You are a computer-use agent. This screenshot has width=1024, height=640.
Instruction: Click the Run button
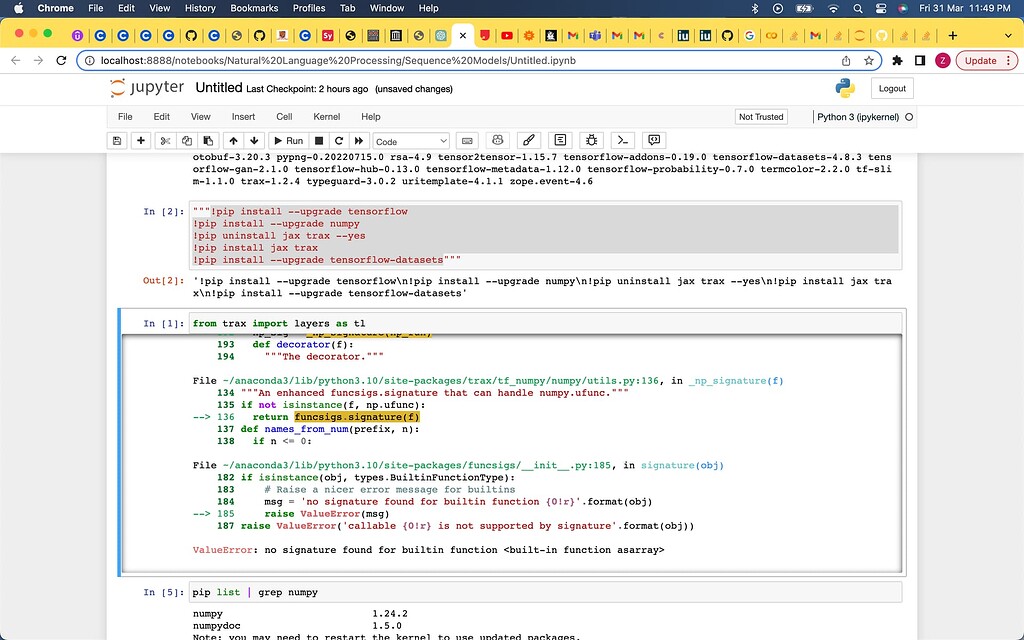(x=287, y=141)
